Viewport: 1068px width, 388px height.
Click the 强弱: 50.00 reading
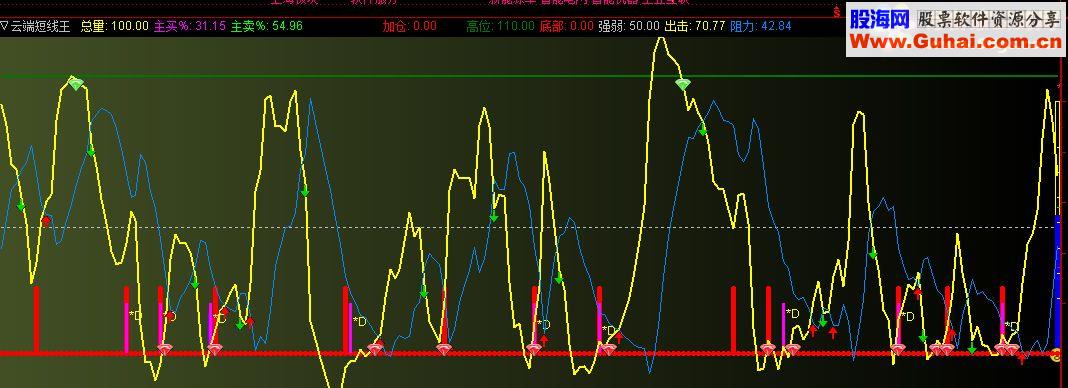629,27
